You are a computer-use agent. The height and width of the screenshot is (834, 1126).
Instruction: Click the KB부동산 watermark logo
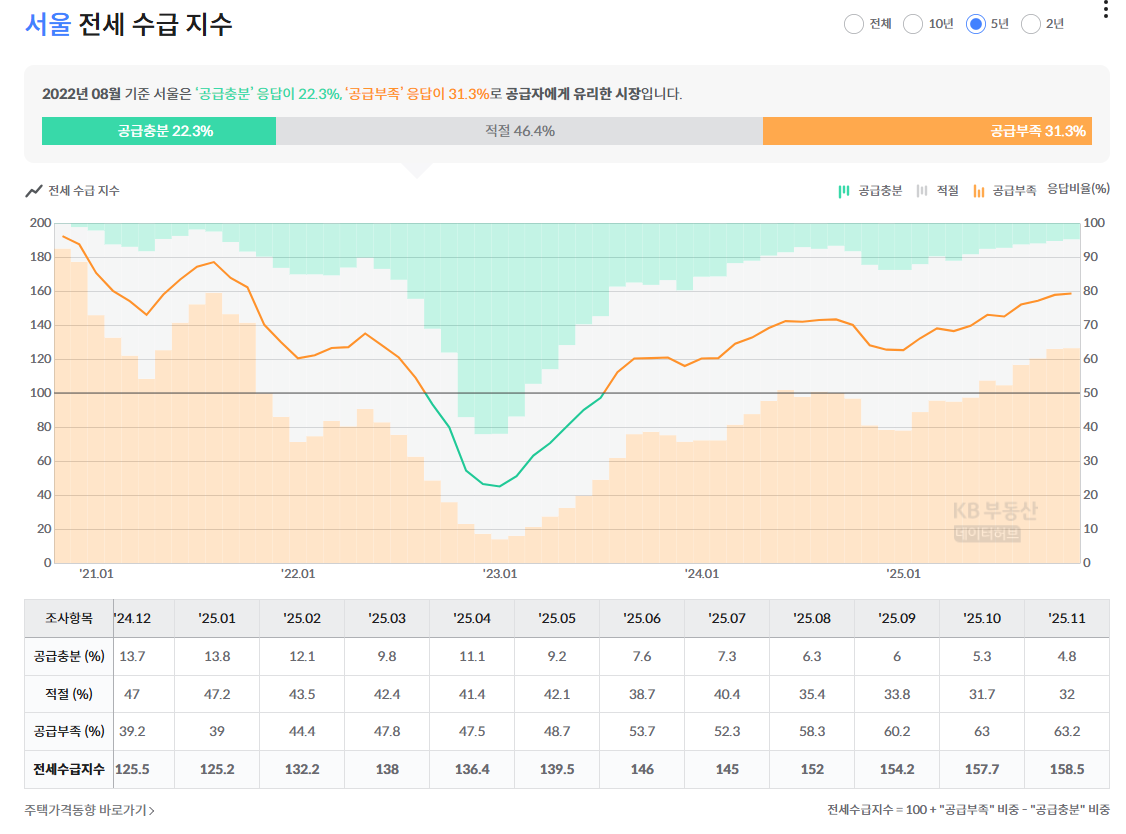pyautogui.click(x=995, y=520)
